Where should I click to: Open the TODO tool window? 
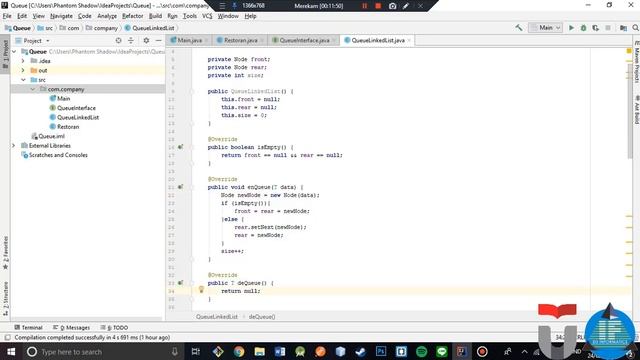pyautogui.click(x=114, y=327)
